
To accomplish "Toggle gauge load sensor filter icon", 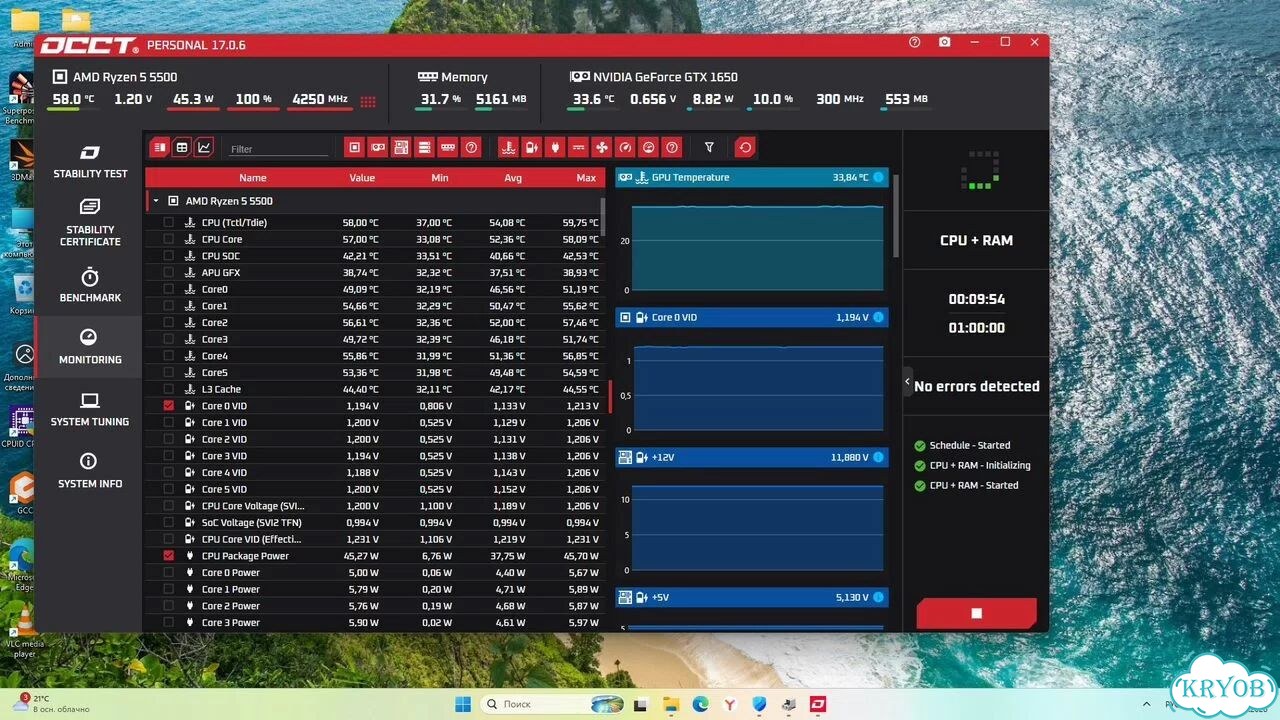I will pyautogui.click(x=625, y=147).
